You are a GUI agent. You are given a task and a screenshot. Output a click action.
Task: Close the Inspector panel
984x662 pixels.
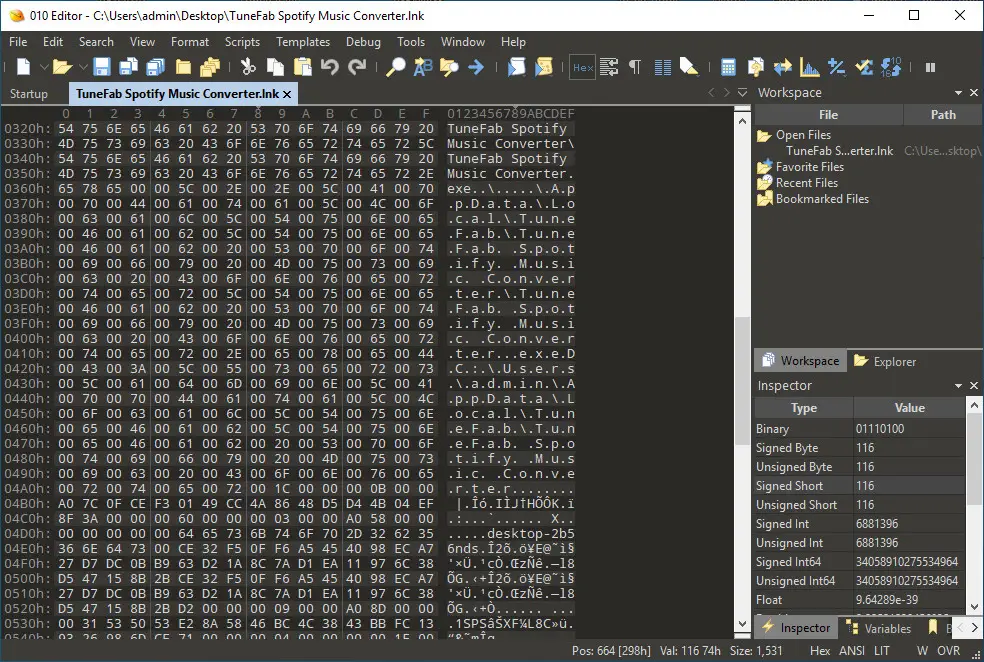click(974, 385)
